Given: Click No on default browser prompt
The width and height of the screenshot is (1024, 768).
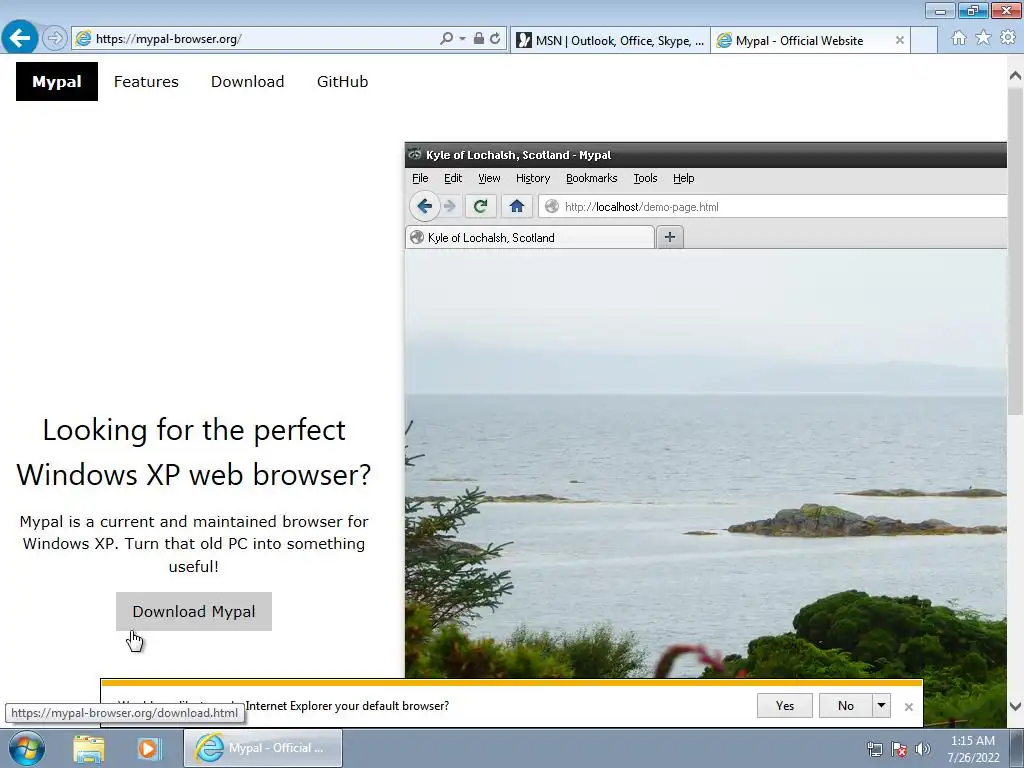Looking at the screenshot, I should pyautogui.click(x=846, y=705).
